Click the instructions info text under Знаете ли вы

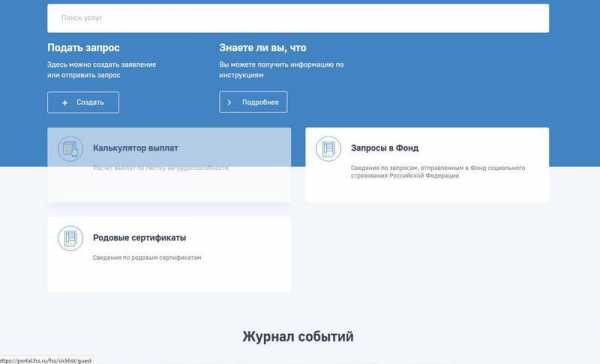281,70
